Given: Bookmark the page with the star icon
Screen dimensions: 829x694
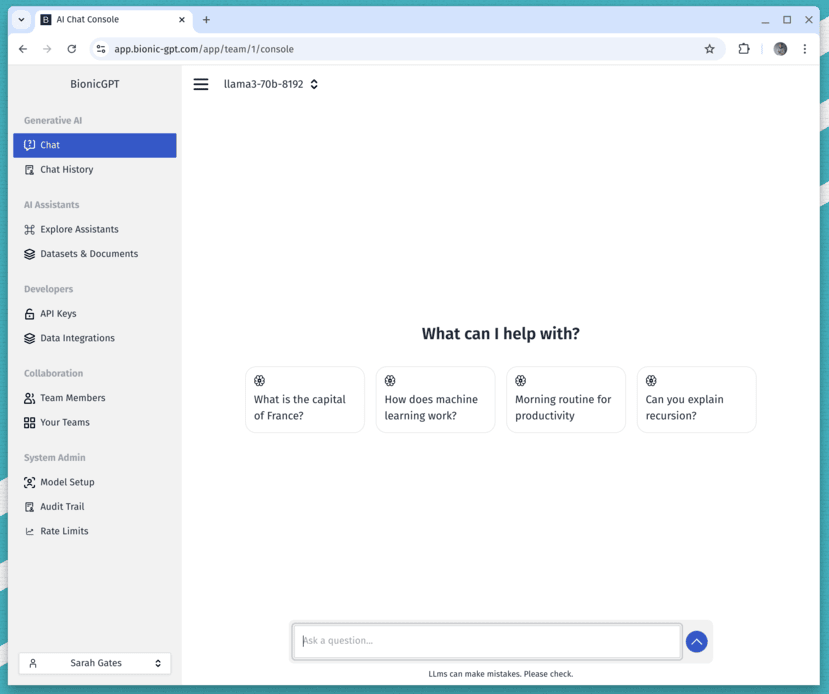Looking at the screenshot, I should point(709,48).
